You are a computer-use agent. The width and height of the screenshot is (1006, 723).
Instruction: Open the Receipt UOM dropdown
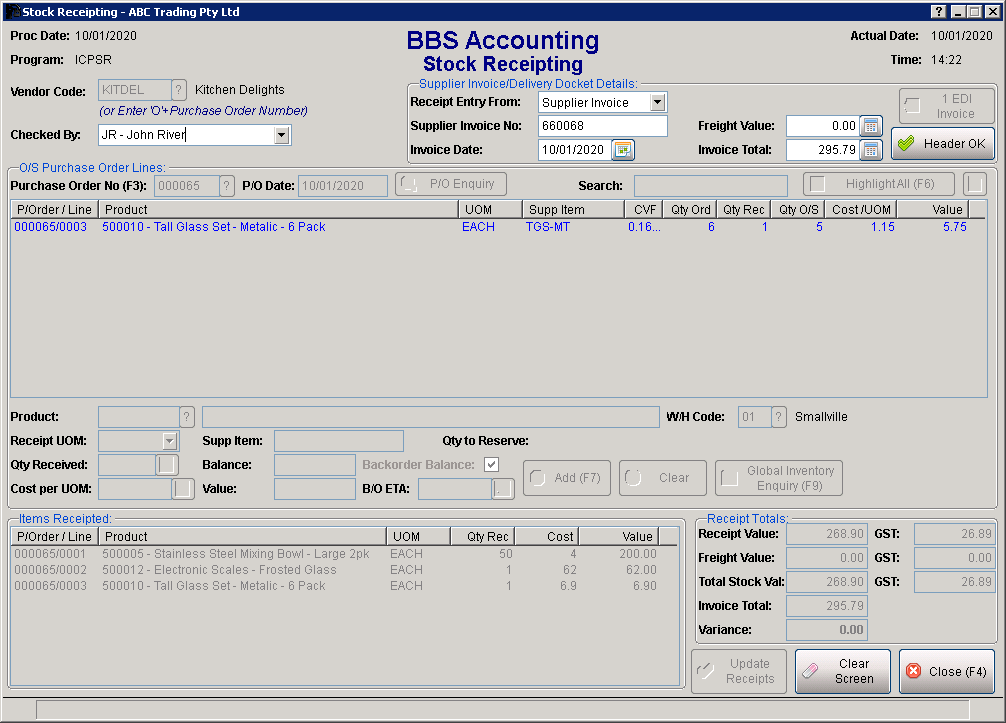pyautogui.click(x=169, y=441)
